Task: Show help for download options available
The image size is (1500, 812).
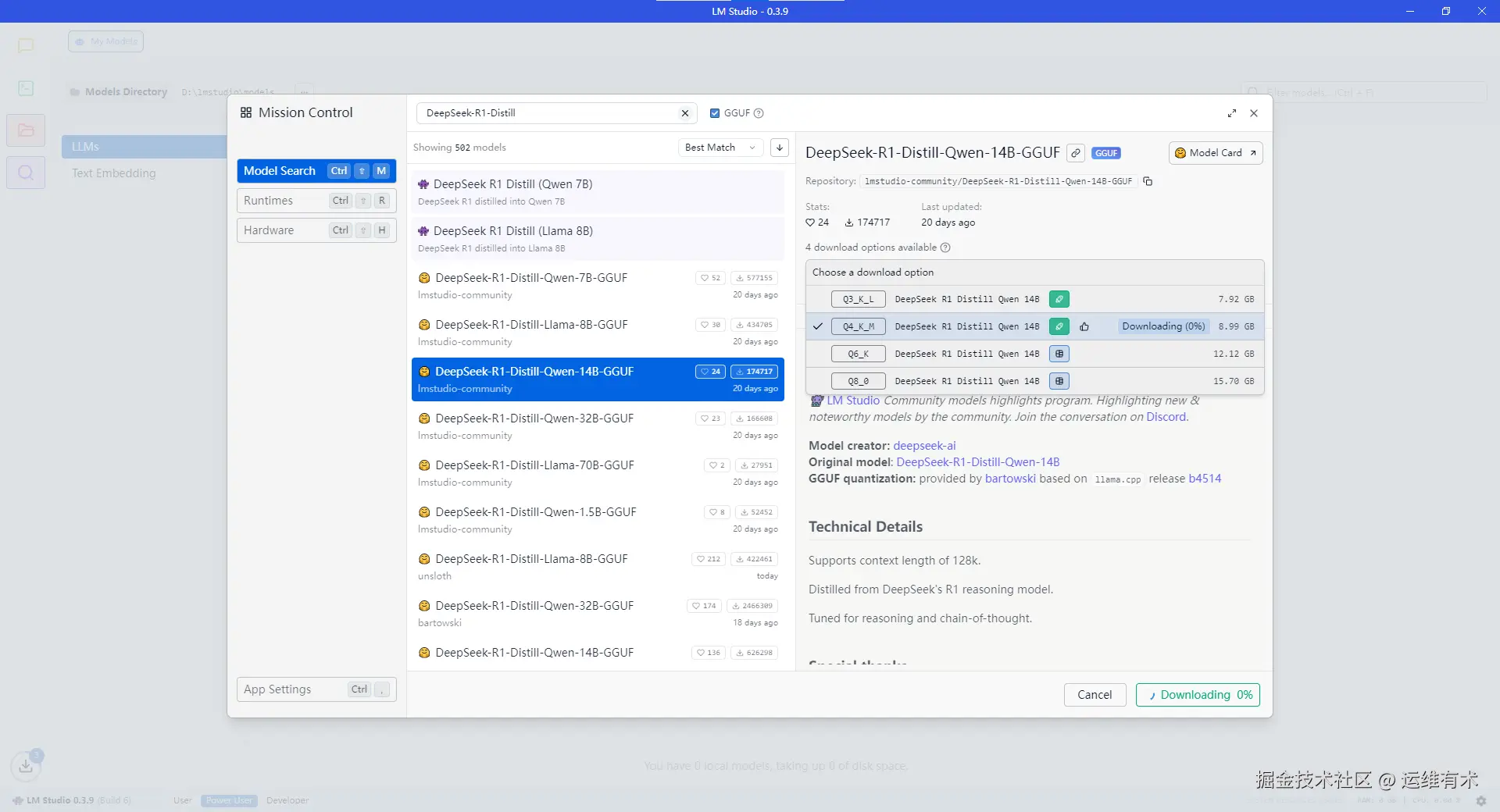Action: [945, 248]
